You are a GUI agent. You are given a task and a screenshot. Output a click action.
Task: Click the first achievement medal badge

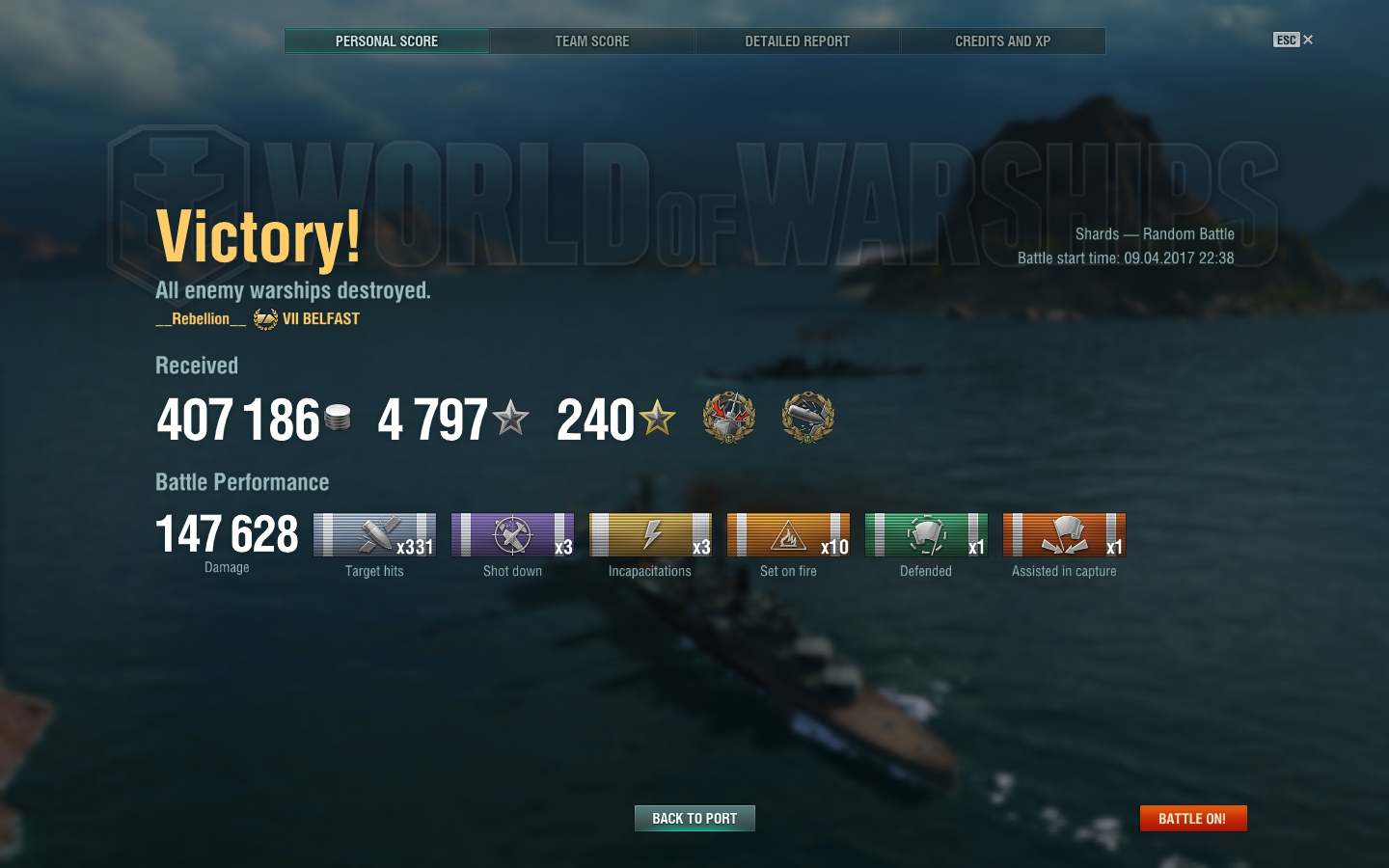point(729,418)
